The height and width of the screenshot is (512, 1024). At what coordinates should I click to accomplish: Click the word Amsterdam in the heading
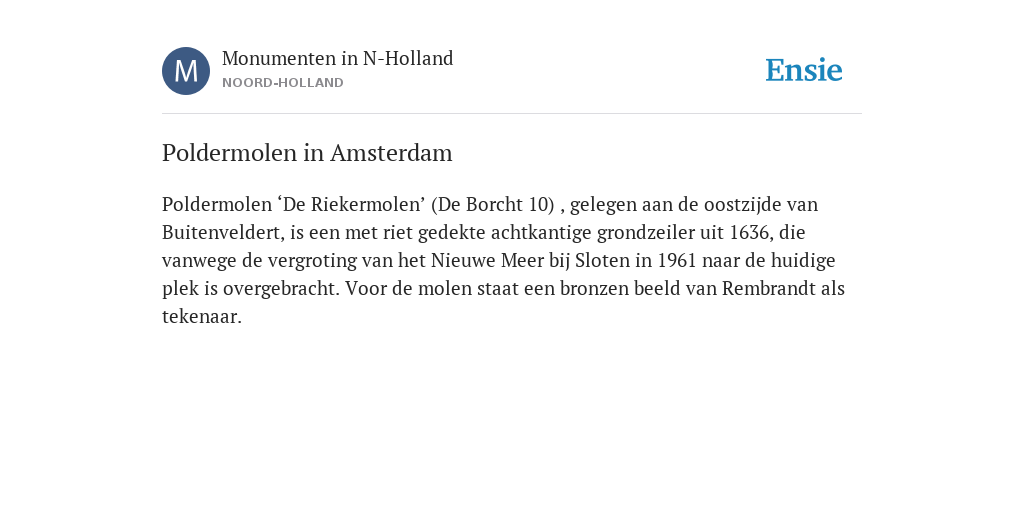[x=391, y=153]
